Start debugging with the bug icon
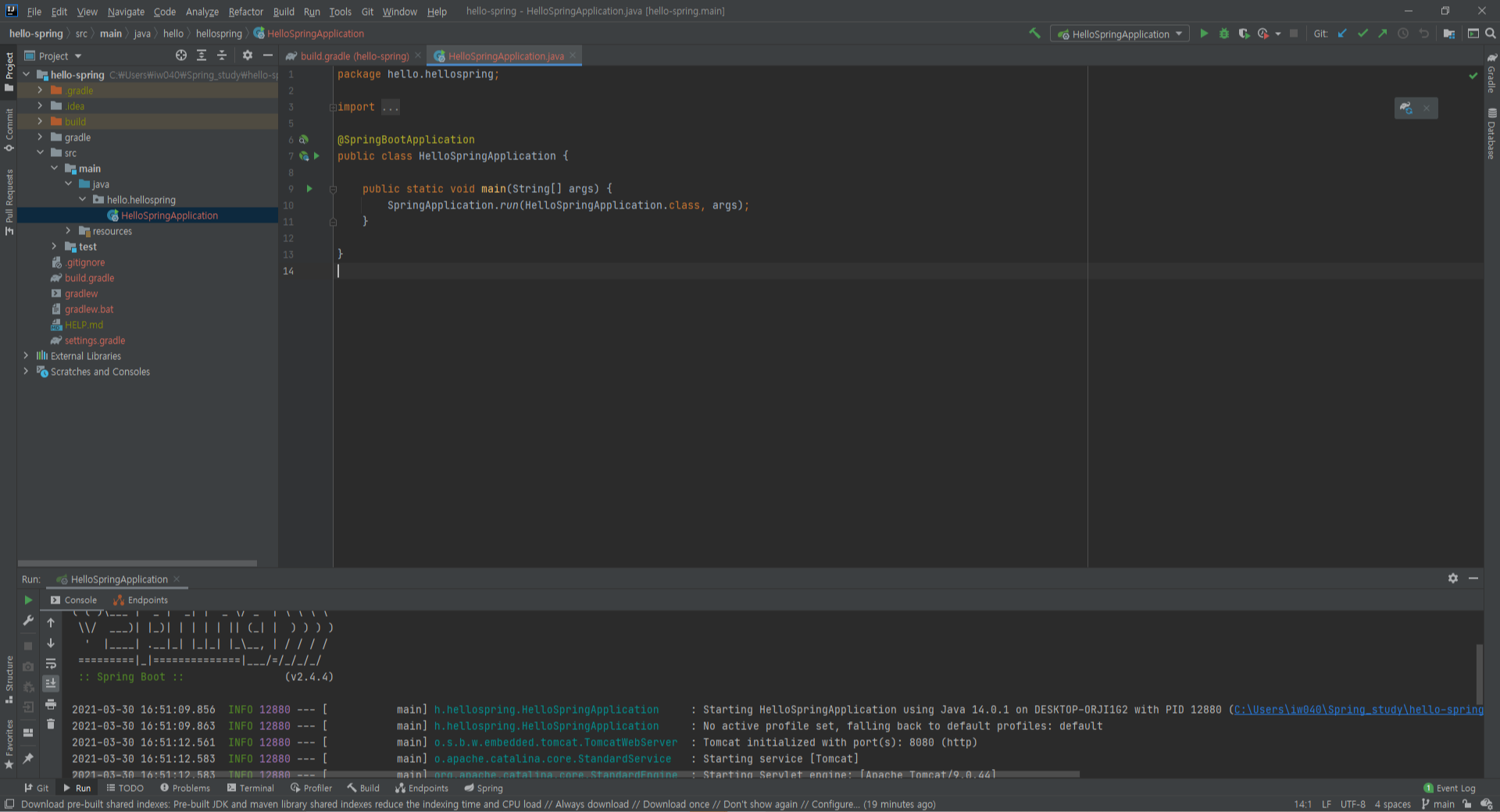Viewport: 1500px width, 812px height. coord(1224,34)
